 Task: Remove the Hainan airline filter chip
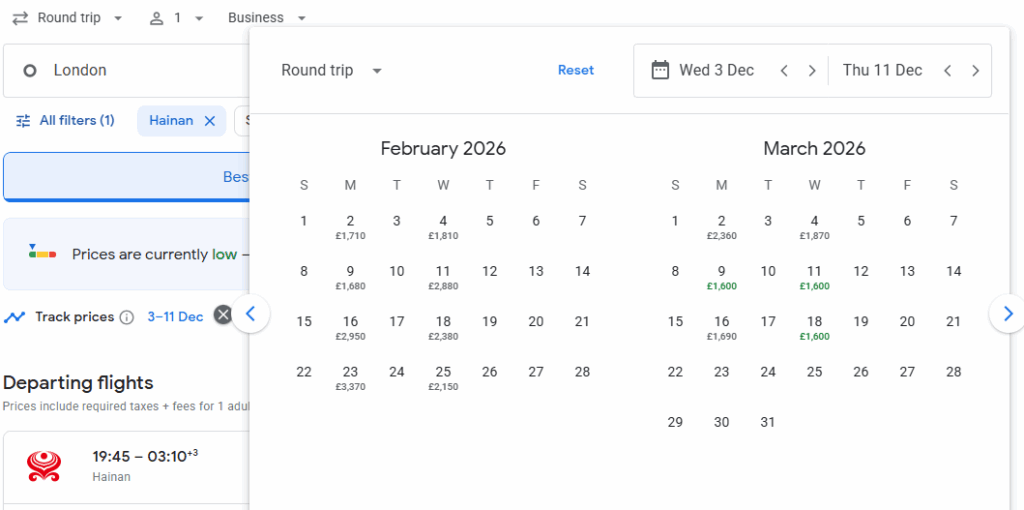coord(210,121)
